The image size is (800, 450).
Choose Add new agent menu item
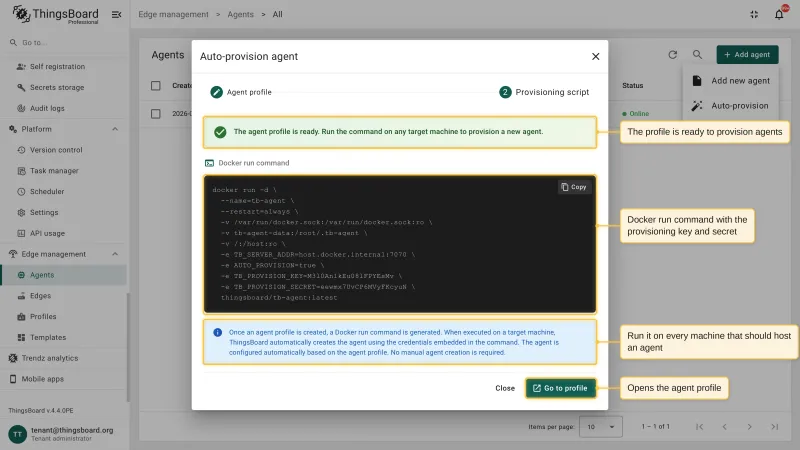pyautogui.click(x=731, y=81)
